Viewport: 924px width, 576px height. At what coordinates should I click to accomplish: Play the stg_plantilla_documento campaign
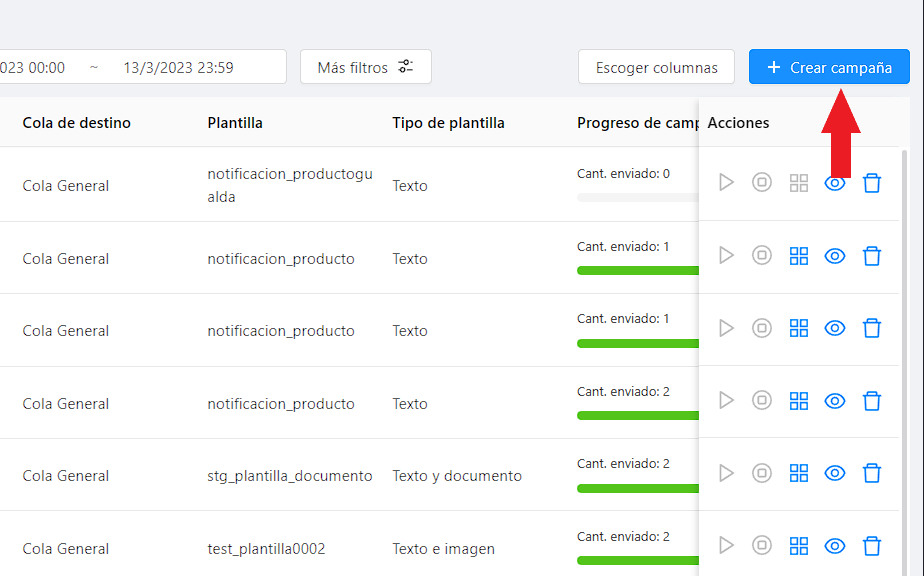point(726,473)
